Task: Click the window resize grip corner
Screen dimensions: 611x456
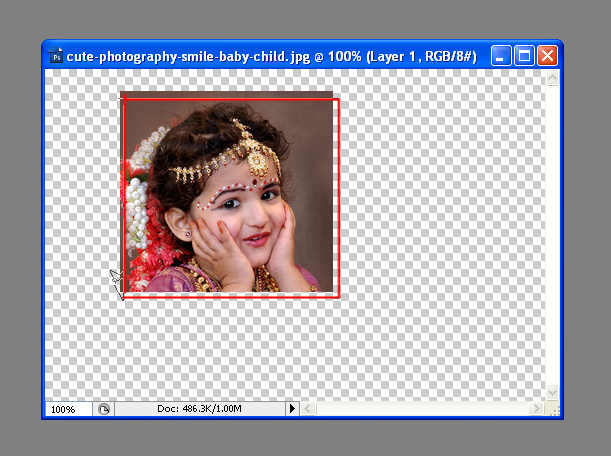Action: (x=552, y=409)
